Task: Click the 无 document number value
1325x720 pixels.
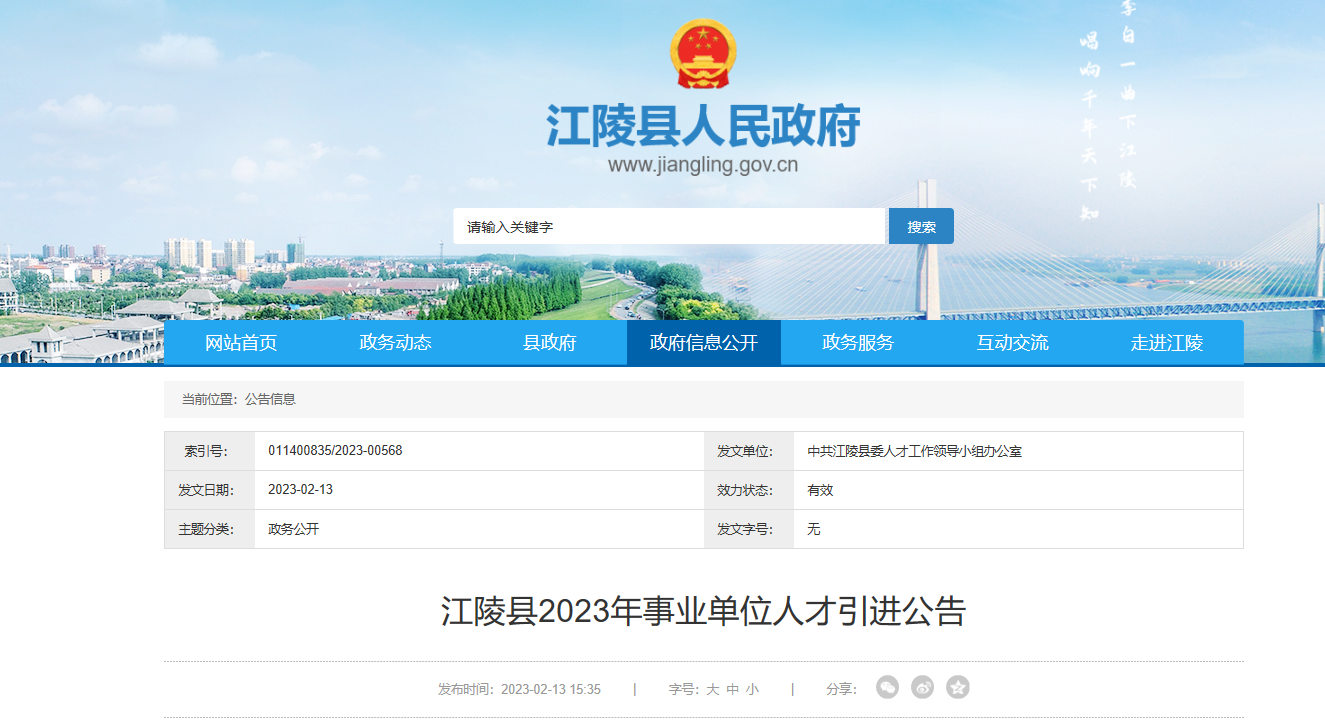Action: [814, 529]
